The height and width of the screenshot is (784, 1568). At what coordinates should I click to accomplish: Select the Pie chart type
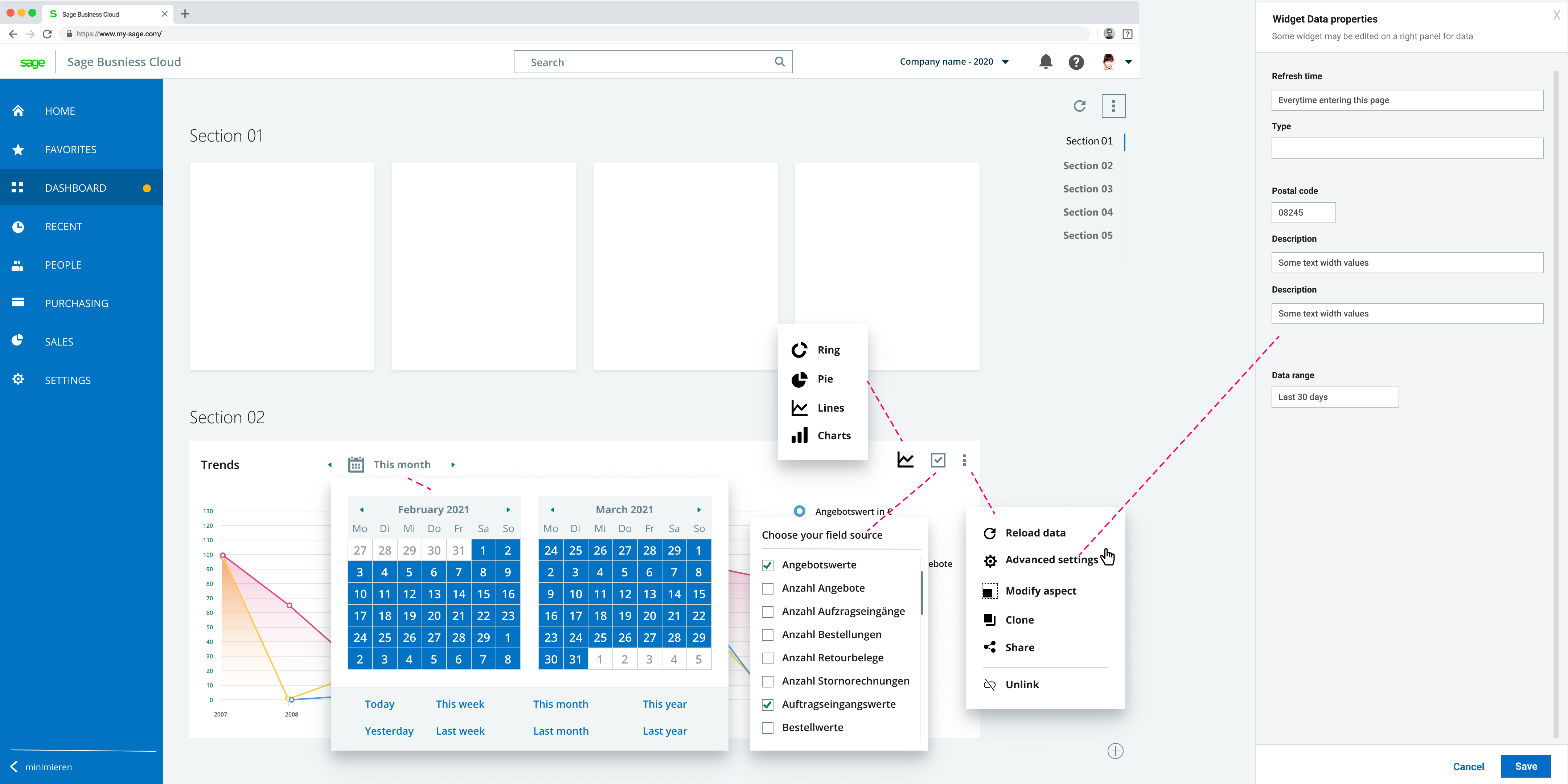point(825,378)
